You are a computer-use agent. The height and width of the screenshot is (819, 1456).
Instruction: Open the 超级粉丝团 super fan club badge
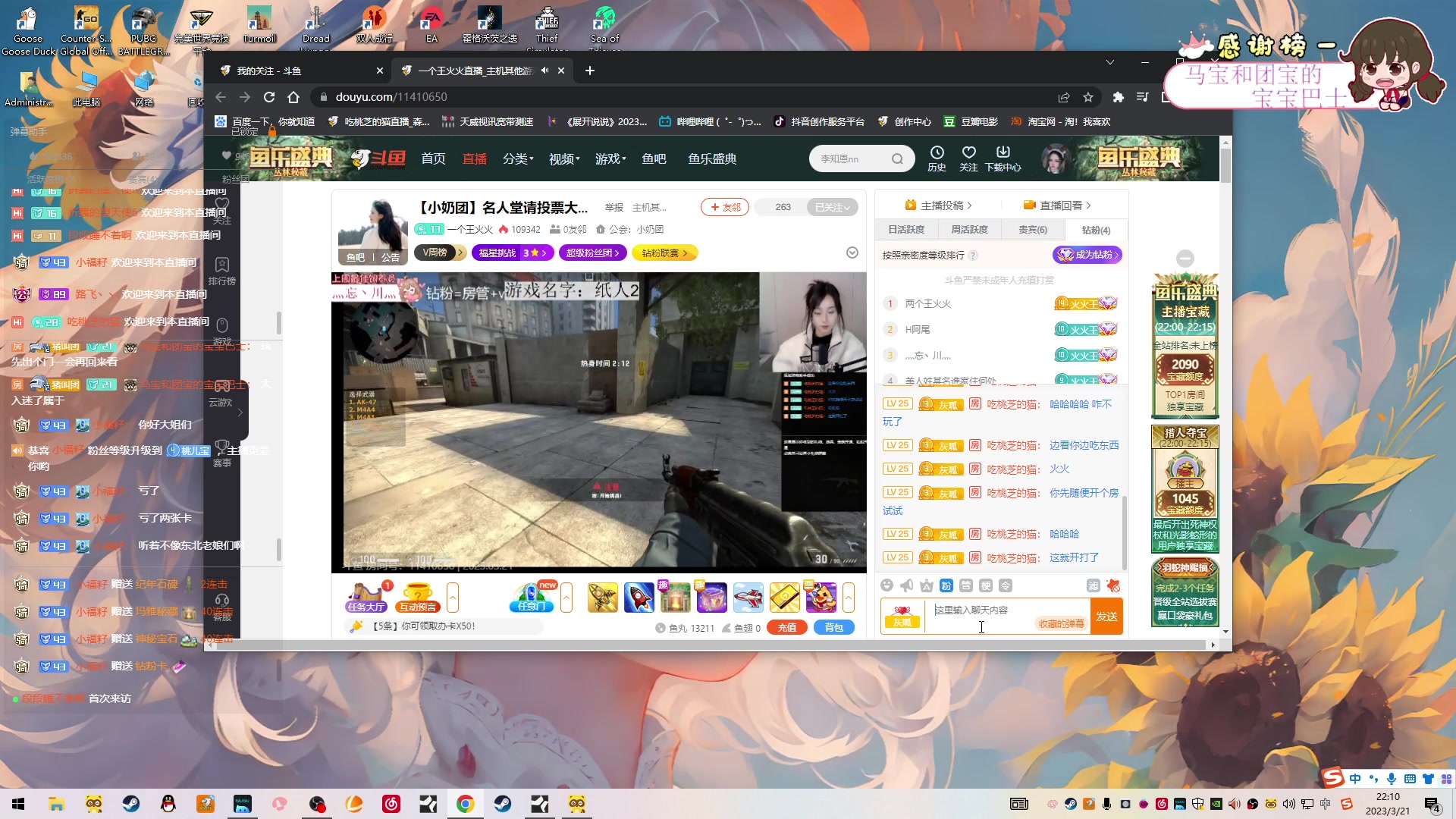pos(593,253)
